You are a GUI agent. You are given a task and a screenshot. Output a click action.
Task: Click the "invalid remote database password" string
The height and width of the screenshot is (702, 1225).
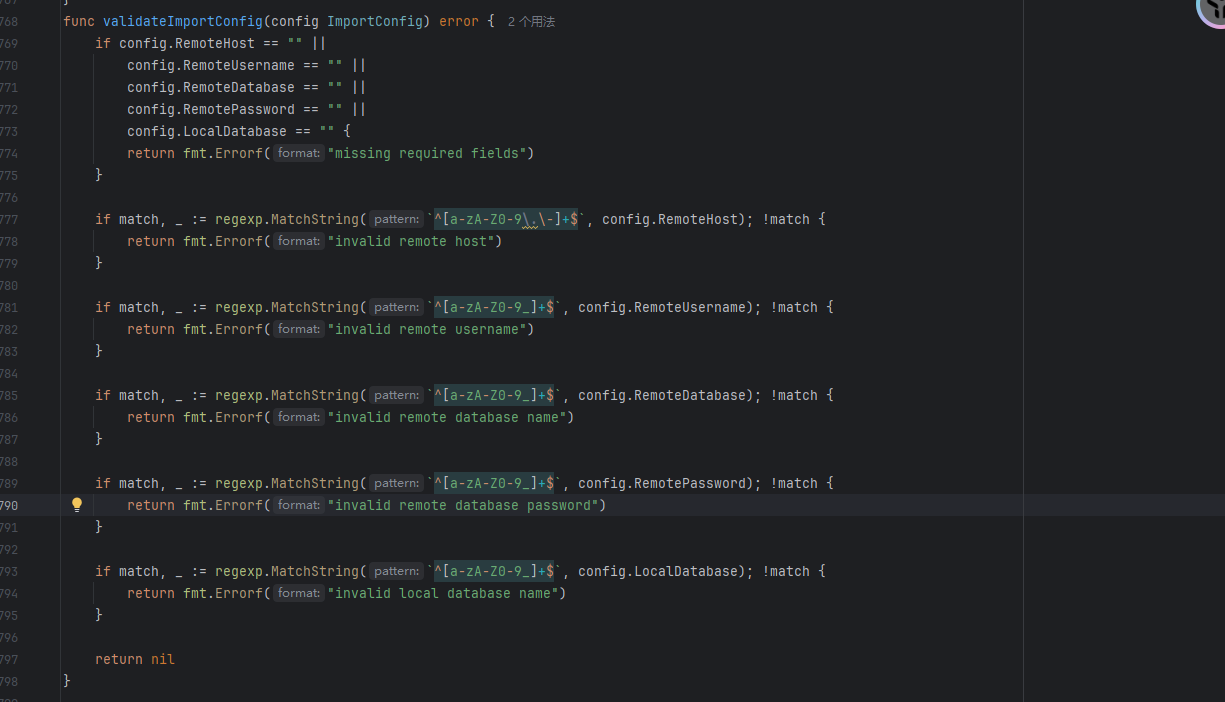pos(467,505)
